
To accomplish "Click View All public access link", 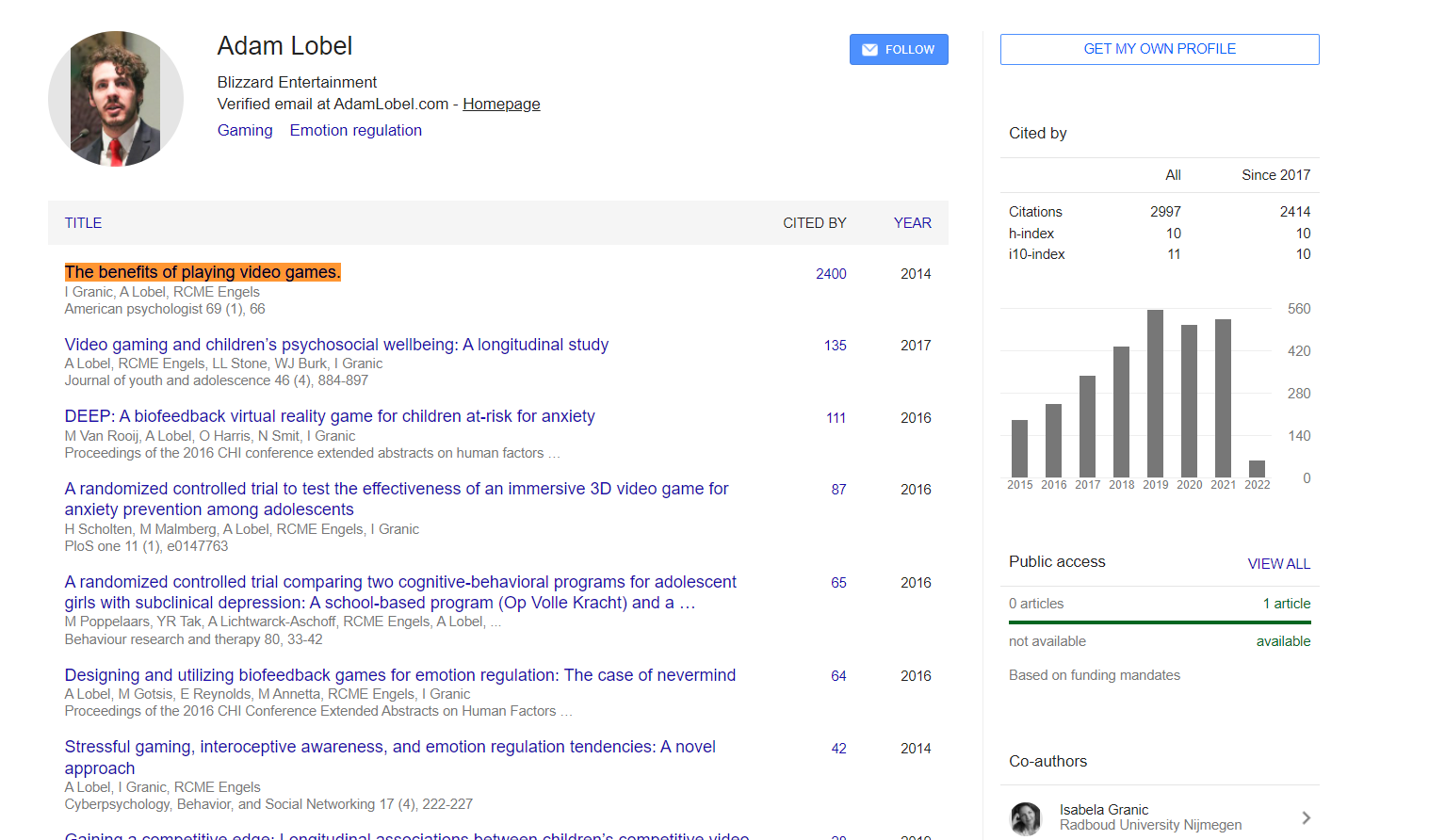I will (x=1278, y=564).
